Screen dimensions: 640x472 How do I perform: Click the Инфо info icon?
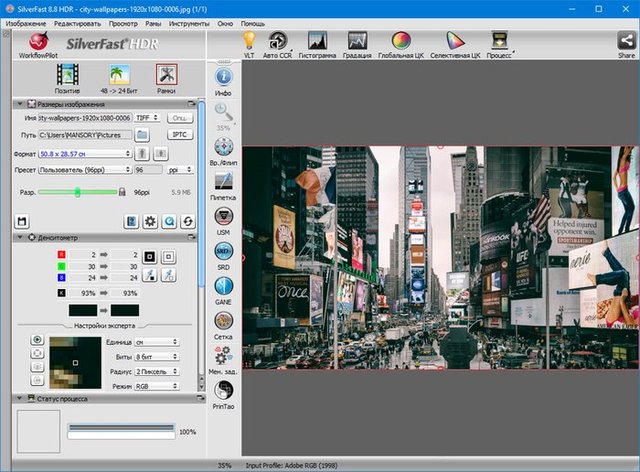[x=224, y=77]
